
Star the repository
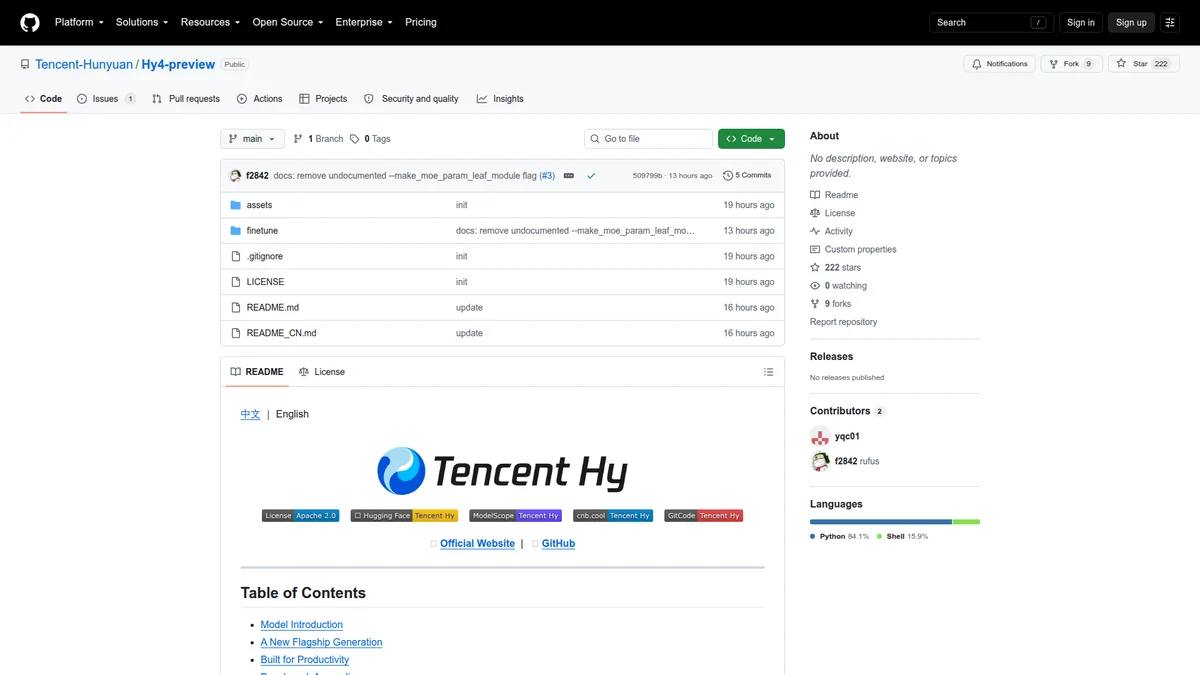1143,64
